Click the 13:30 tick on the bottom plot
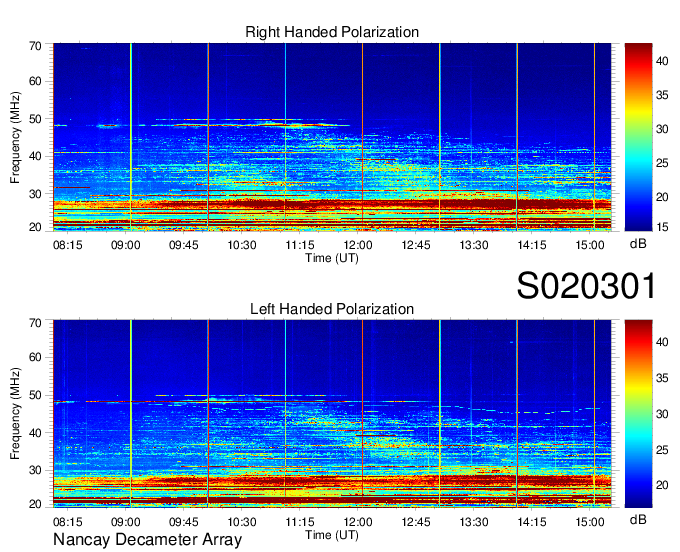This screenshot has width=680, height=552. click(474, 522)
